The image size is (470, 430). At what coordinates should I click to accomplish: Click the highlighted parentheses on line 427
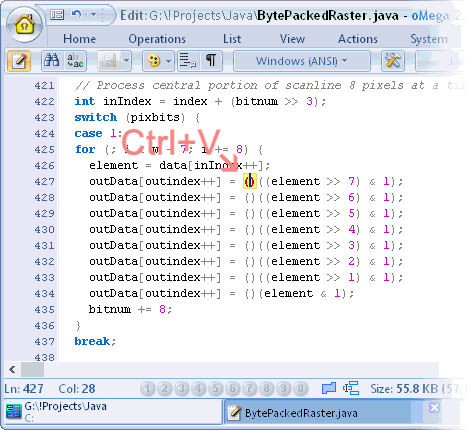coord(250,181)
